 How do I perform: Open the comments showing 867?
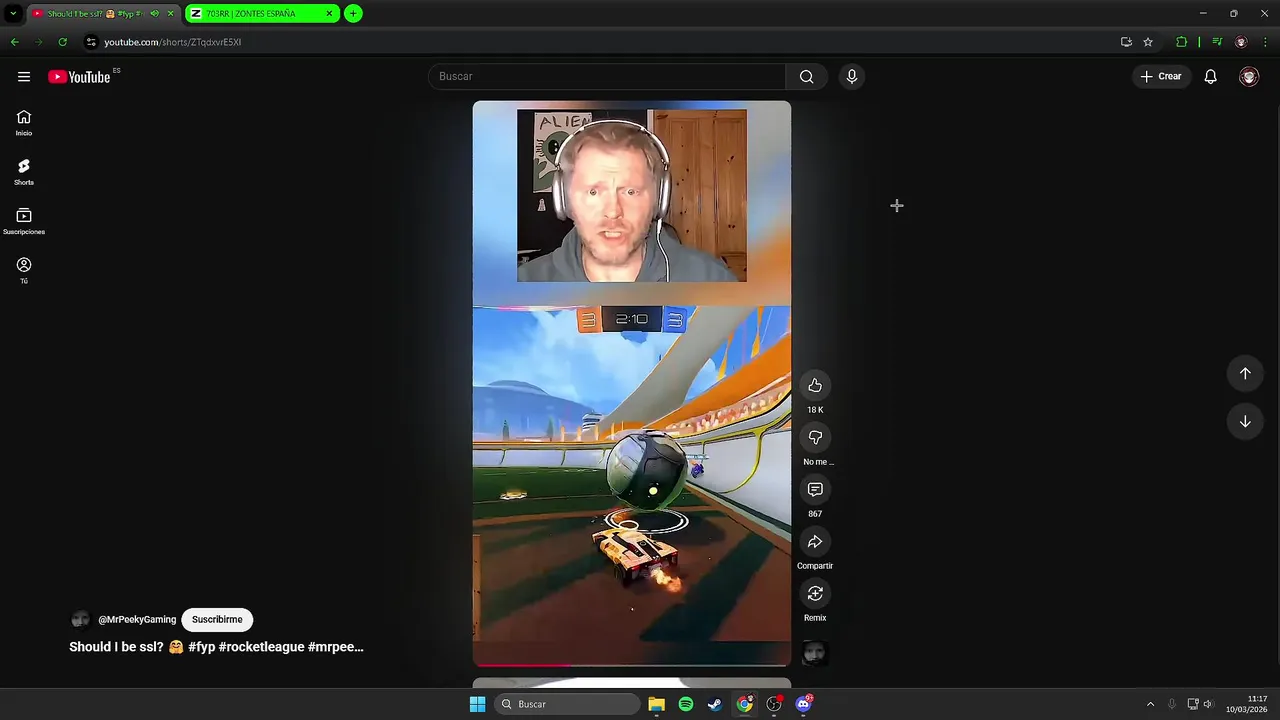815,490
